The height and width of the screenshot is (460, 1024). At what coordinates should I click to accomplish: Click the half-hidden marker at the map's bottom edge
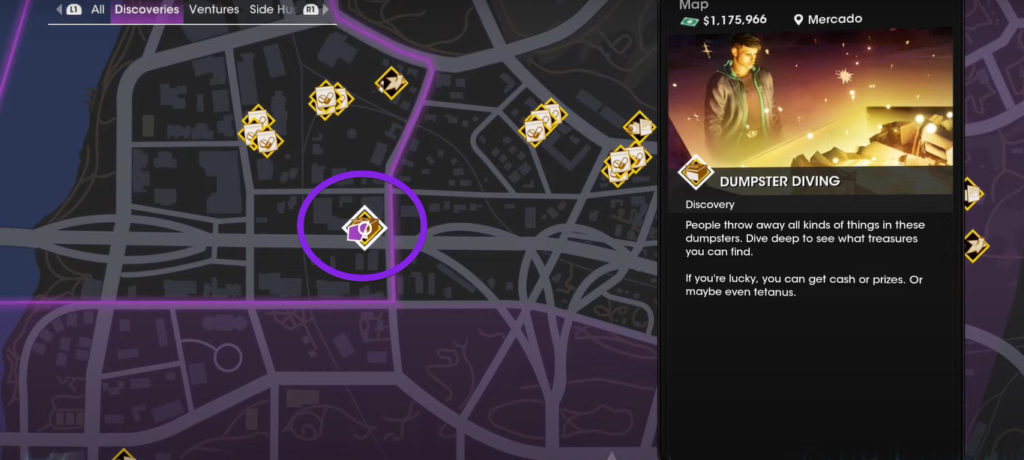pyautogui.click(x=123, y=454)
